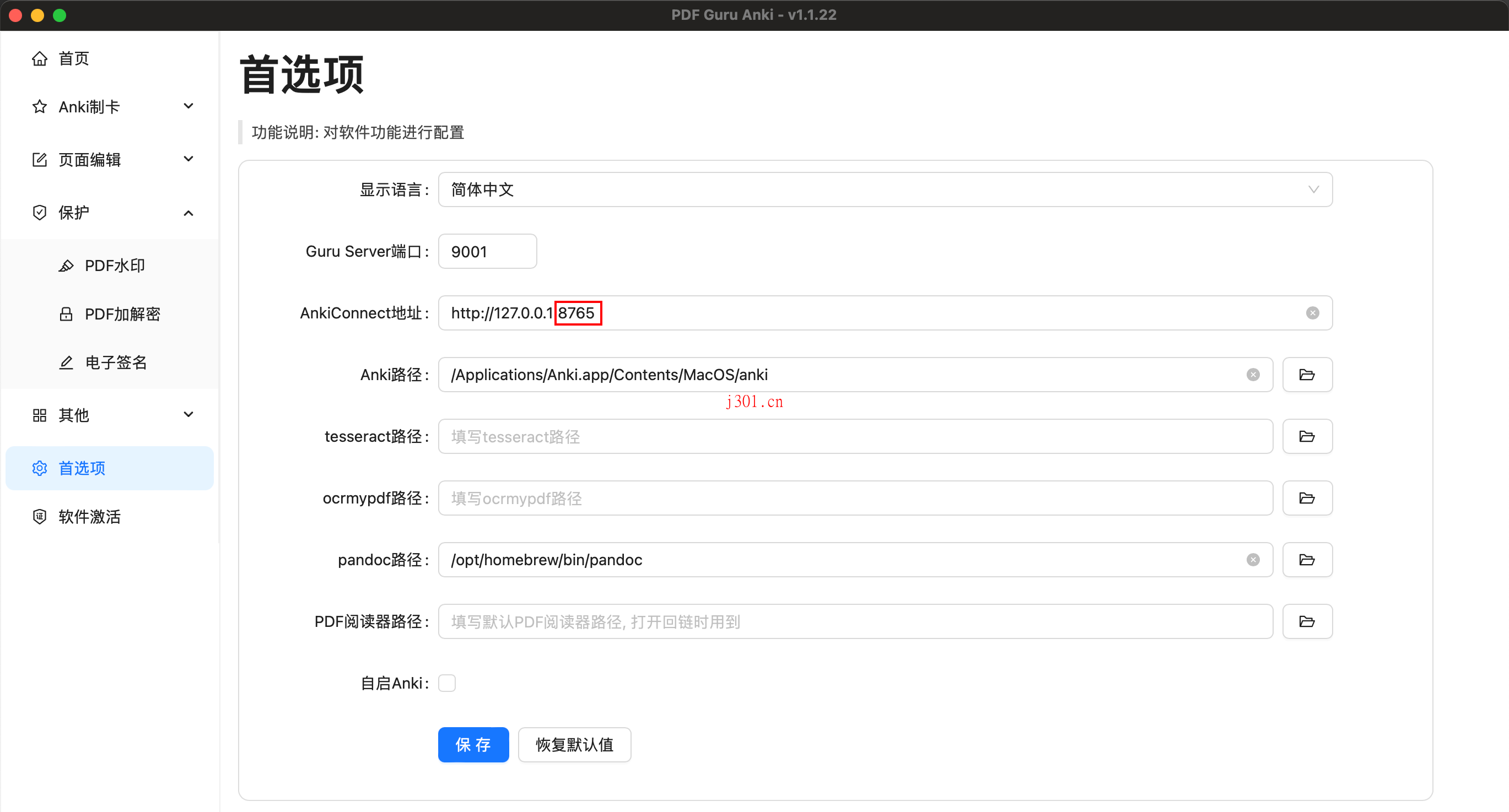Click the shield icon beside 保护
Viewport: 1509px width, 812px height.
pos(39,213)
